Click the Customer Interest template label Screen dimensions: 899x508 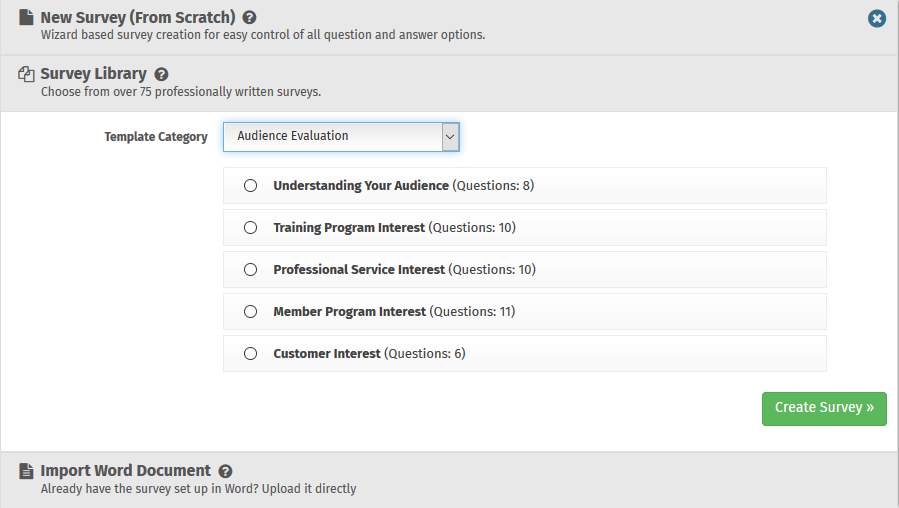[327, 354]
